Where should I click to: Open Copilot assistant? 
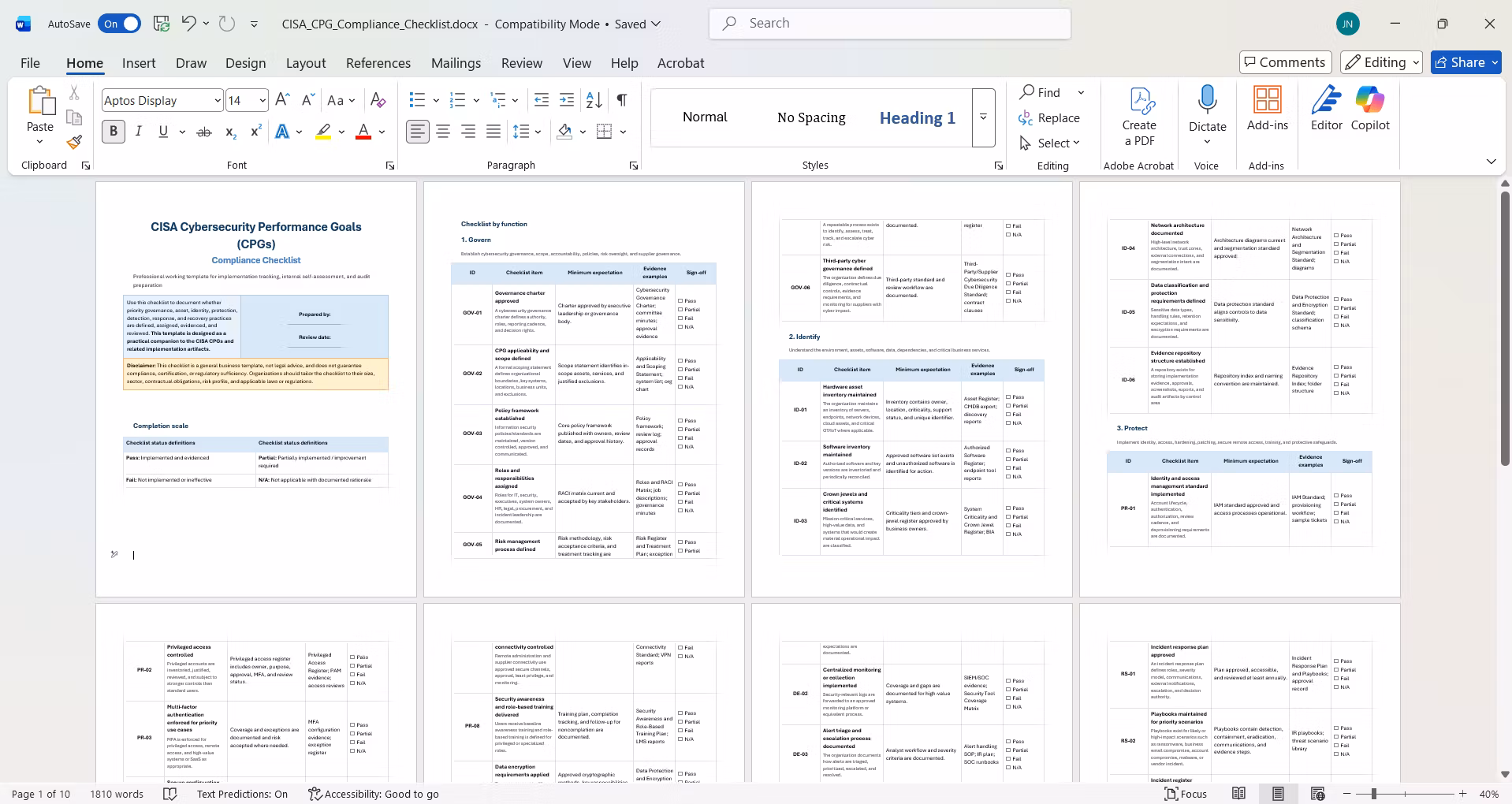coord(1370,109)
